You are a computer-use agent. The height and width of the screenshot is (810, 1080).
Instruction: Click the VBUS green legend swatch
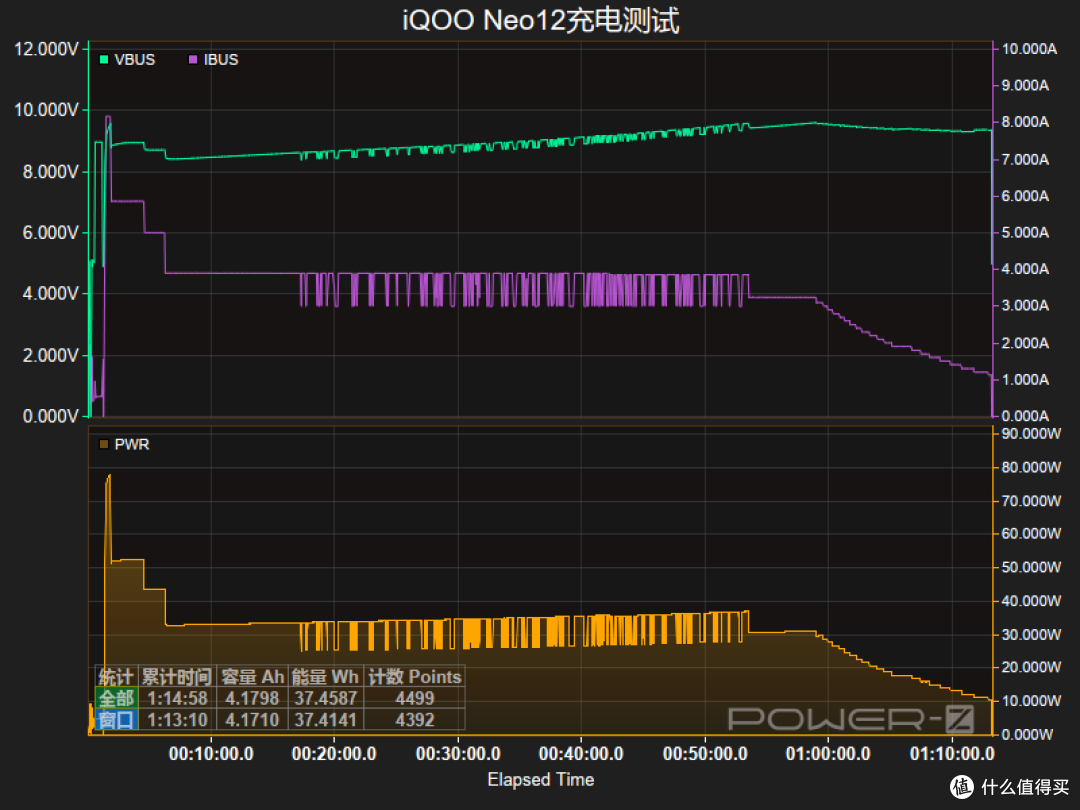click(104, 60)
